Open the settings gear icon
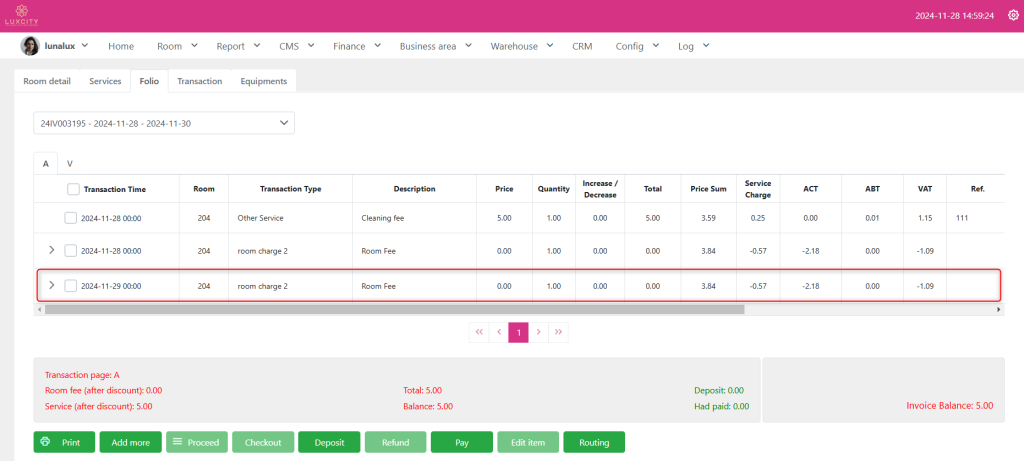This screenshot has height=461, width=1024. pyautogui.click(x=1012, y=16)
